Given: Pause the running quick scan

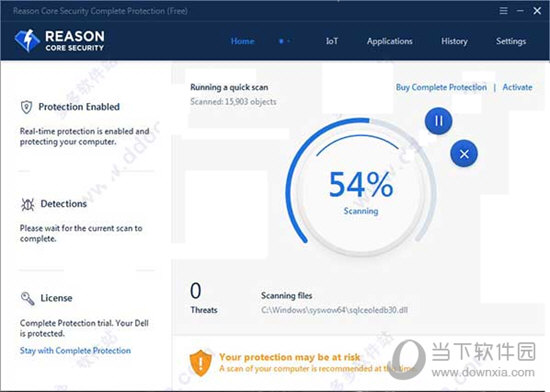Looking at the screenshot, I should pyautogui.click(x=438, y=121).
